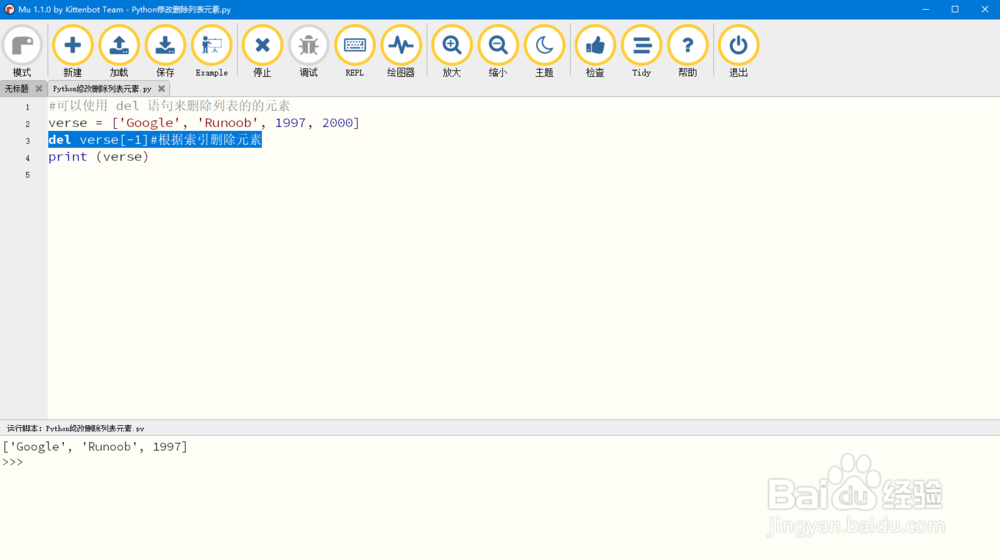1000x560 pixels.
Task: Switch to Python修改删除列表元素.py tab
Action: 102,89
